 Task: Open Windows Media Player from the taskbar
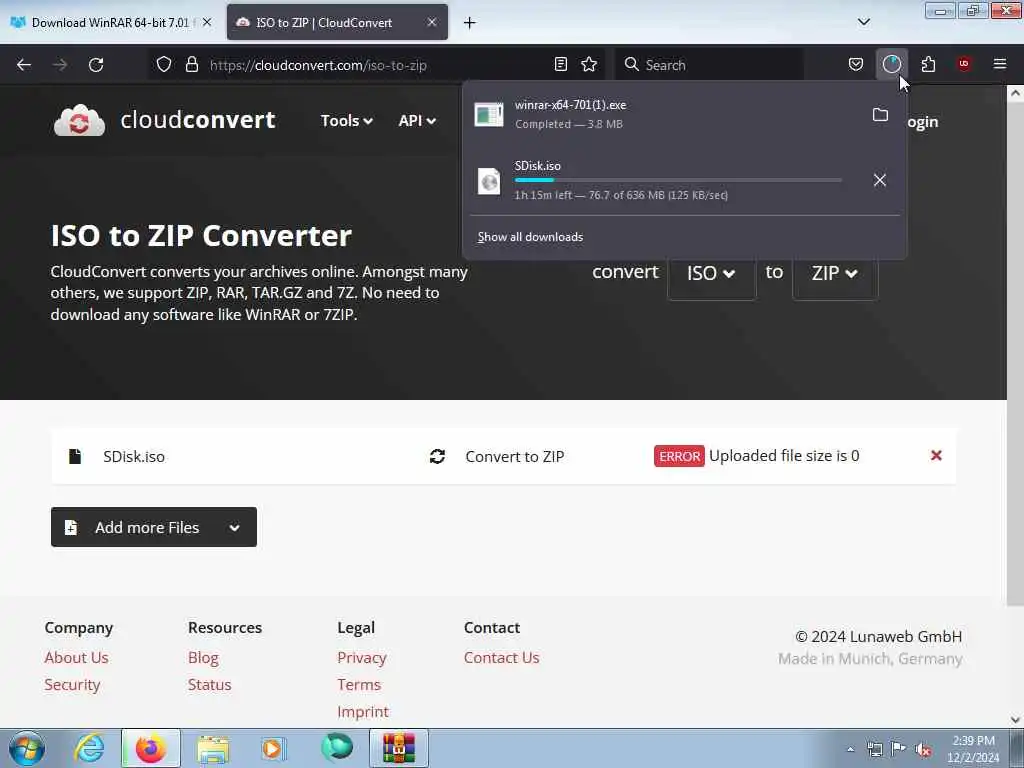(x=273, y=748)
